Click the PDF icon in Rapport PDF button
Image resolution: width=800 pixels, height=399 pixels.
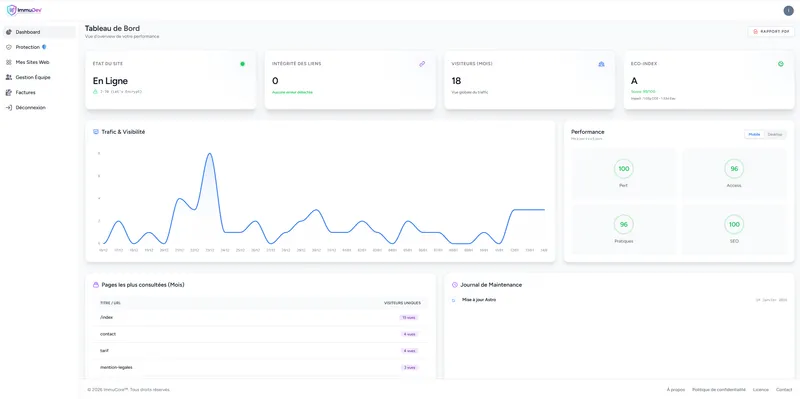[756, 32]
